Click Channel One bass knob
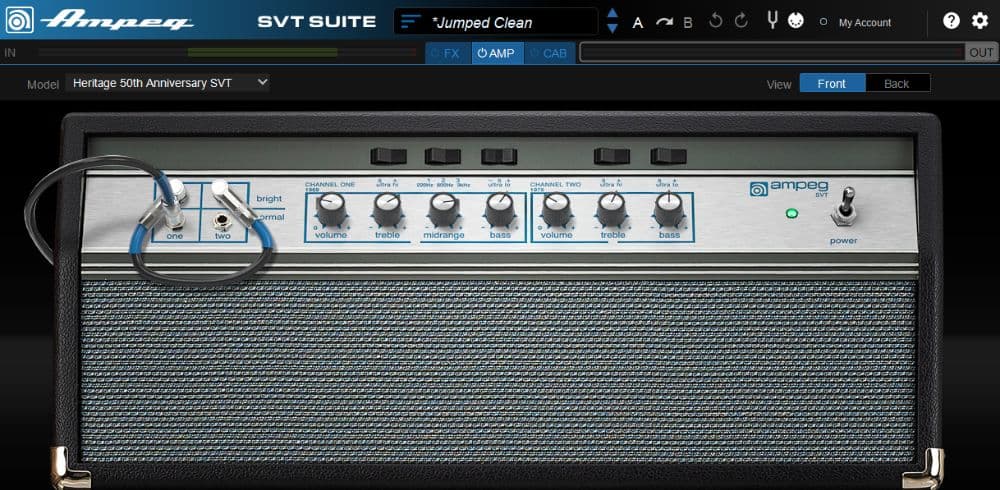Image resolution: width=1000 pixels, height=490 pixels. 500,209
